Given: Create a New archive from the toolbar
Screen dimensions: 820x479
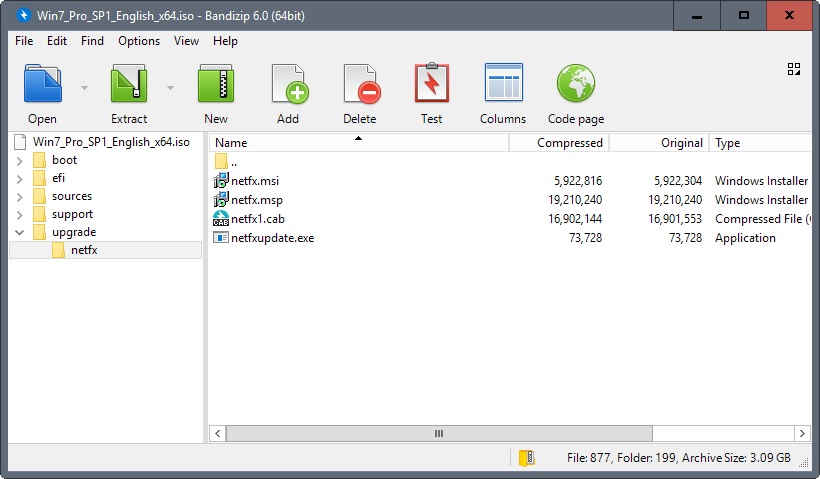Looking at the screenshot, I should (216, 83).
